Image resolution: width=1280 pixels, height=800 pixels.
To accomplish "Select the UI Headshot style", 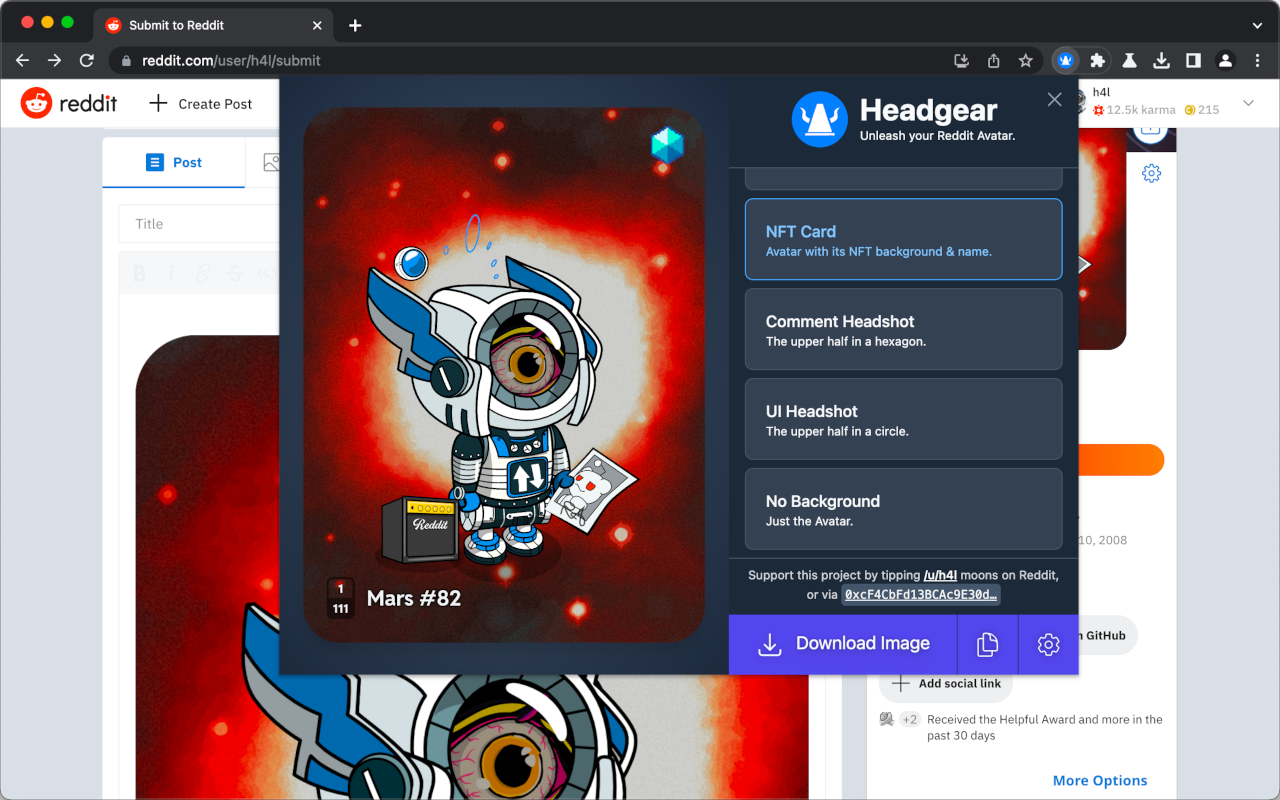I will 903,419.
